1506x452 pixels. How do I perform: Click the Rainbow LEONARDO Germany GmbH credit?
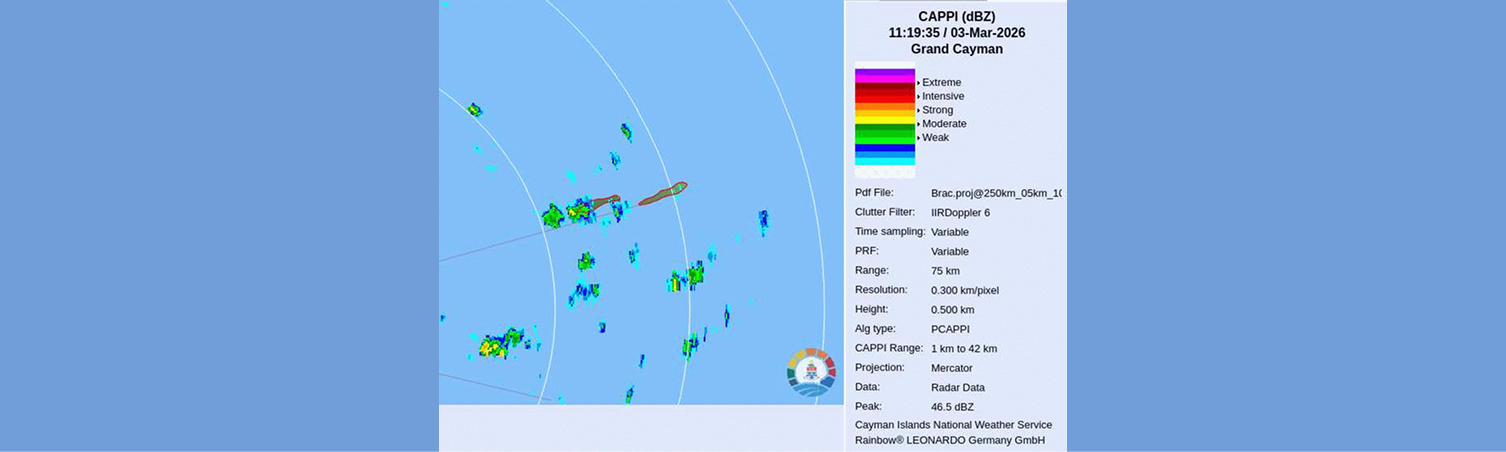949,440
